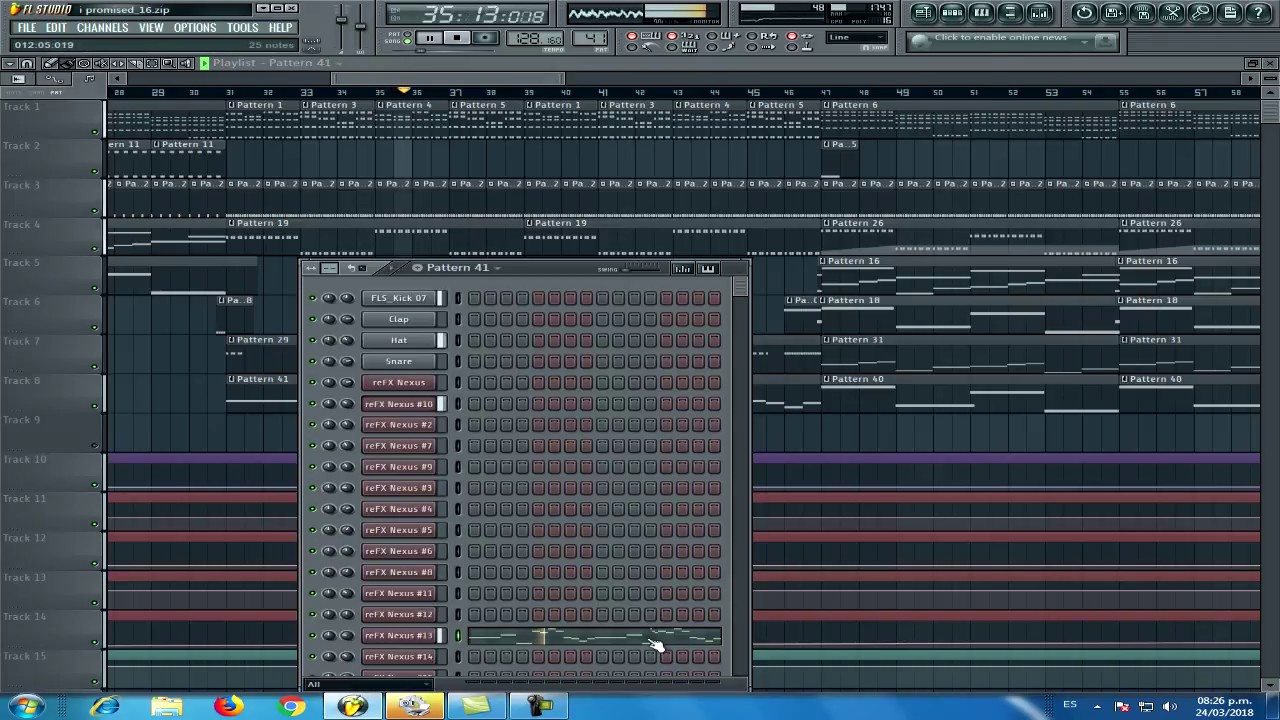The height and width of the screenshot is (720, 1280).
Task: Click the Hat channel button
Action: tap(398, 340)
